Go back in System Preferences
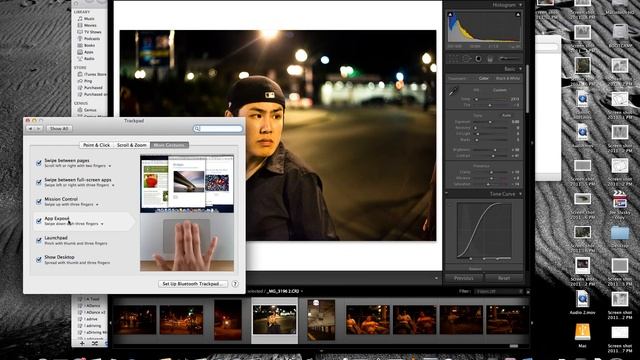The width and height of the screenshot is (640, 360). 30,129
